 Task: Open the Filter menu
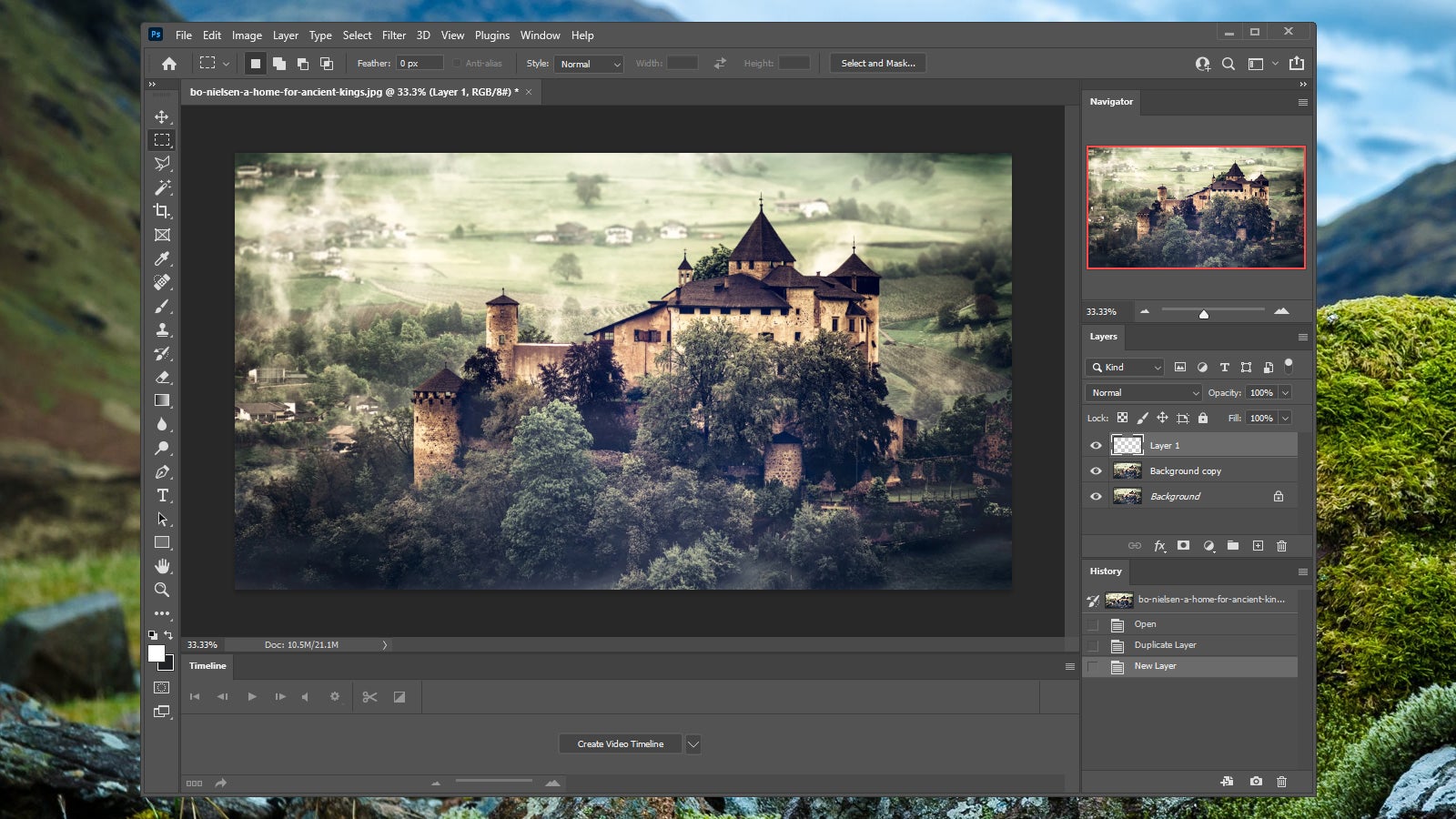pyautogui.click(x=394, y=35)
